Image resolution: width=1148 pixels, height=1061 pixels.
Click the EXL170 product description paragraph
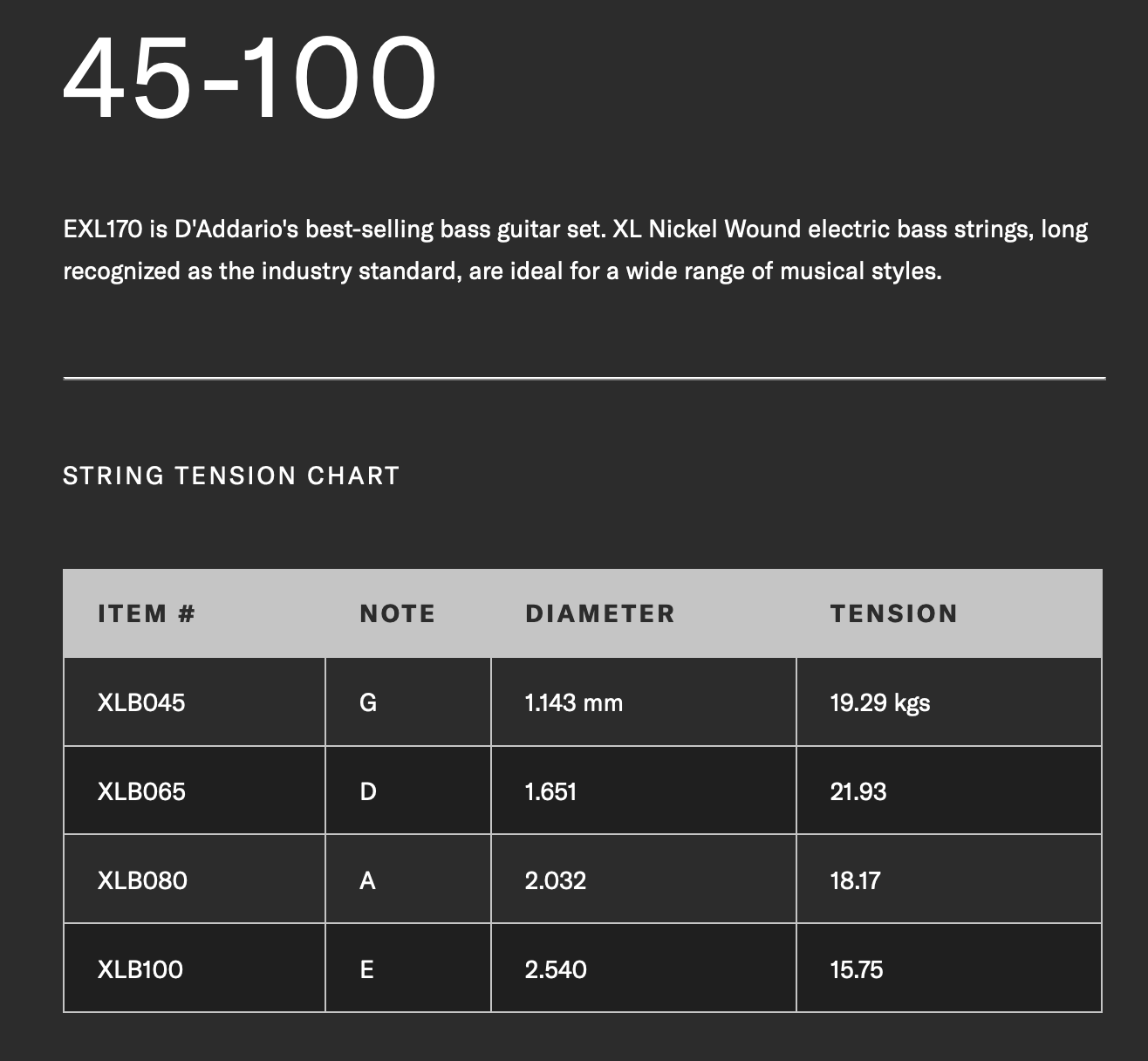point(576,250)
